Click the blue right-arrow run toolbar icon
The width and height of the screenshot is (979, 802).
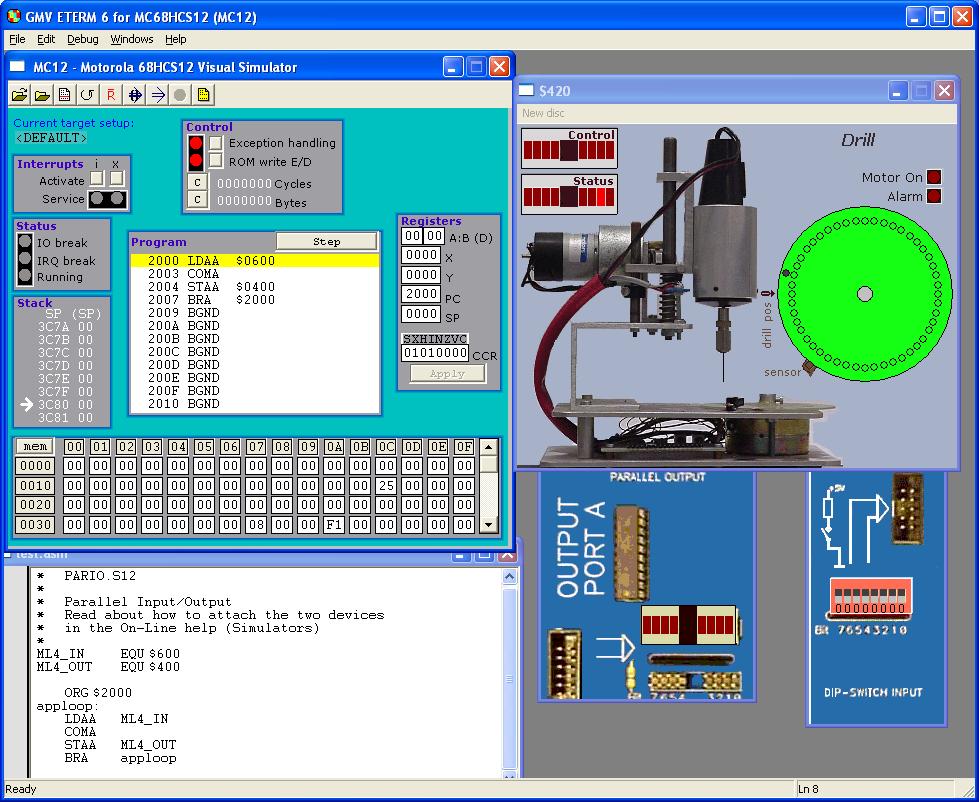pyautogui.click(x=157, y=95)
